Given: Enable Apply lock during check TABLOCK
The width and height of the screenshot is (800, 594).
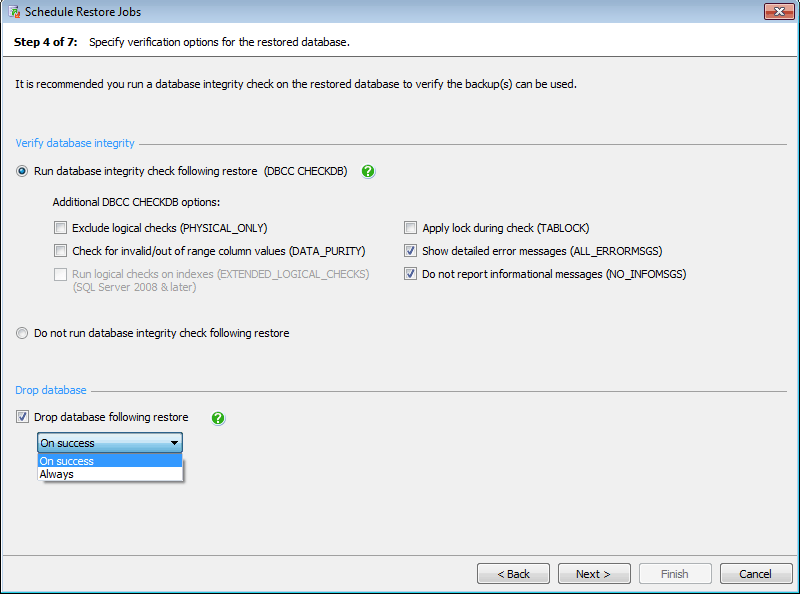Looking at the screenshot, I should click(x=410, y=227).
